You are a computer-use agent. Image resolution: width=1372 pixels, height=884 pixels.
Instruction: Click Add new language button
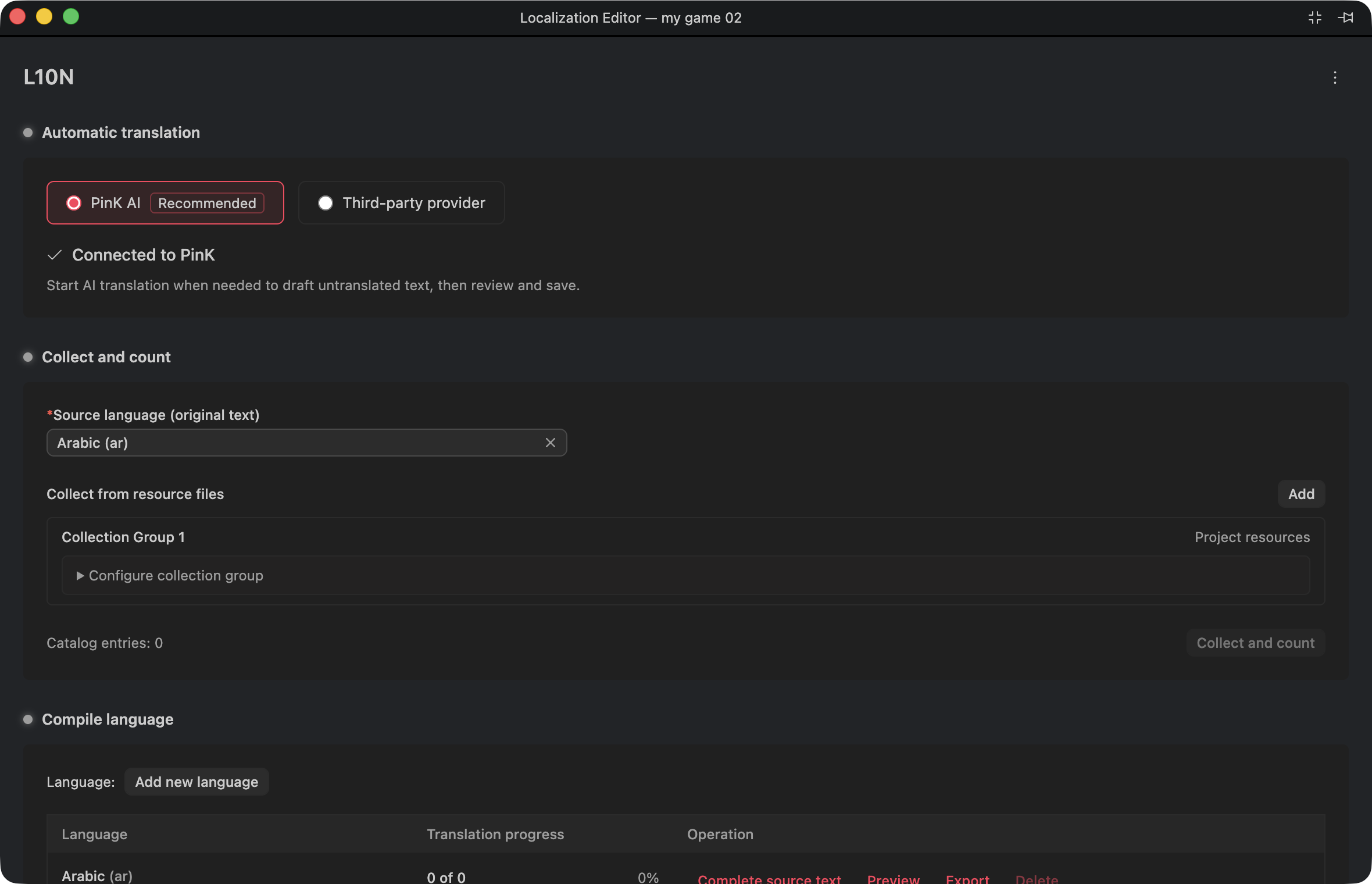[x=196, y=782]
